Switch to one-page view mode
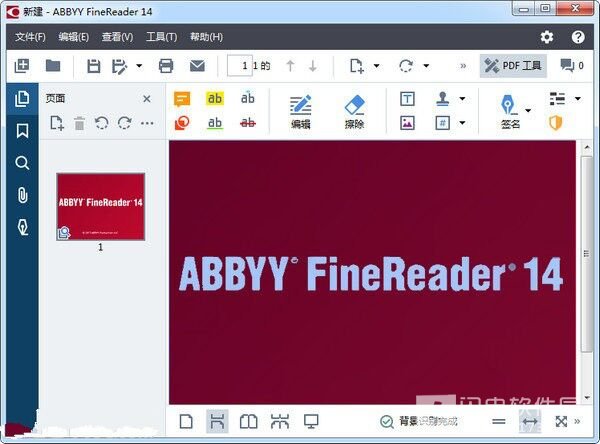The image size is (600, 444). tap(186, 422)
